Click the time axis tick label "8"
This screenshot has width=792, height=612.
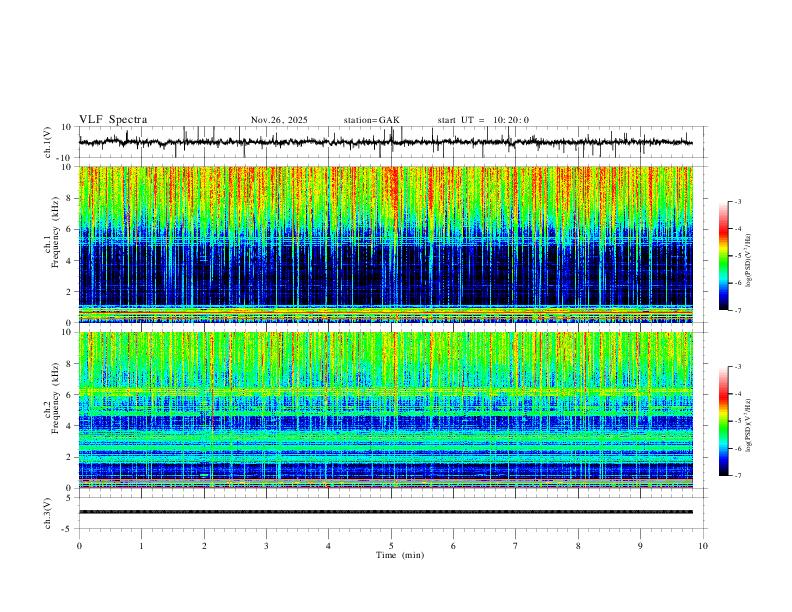tap(578, 546)
